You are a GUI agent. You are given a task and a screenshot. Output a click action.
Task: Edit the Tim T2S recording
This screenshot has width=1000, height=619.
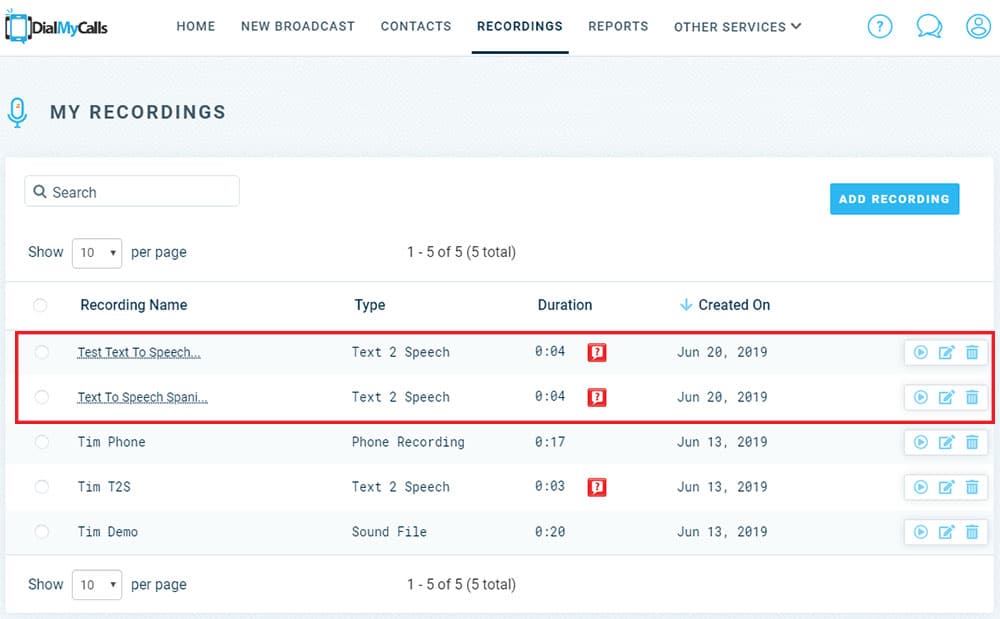click(x=946, y=487)
